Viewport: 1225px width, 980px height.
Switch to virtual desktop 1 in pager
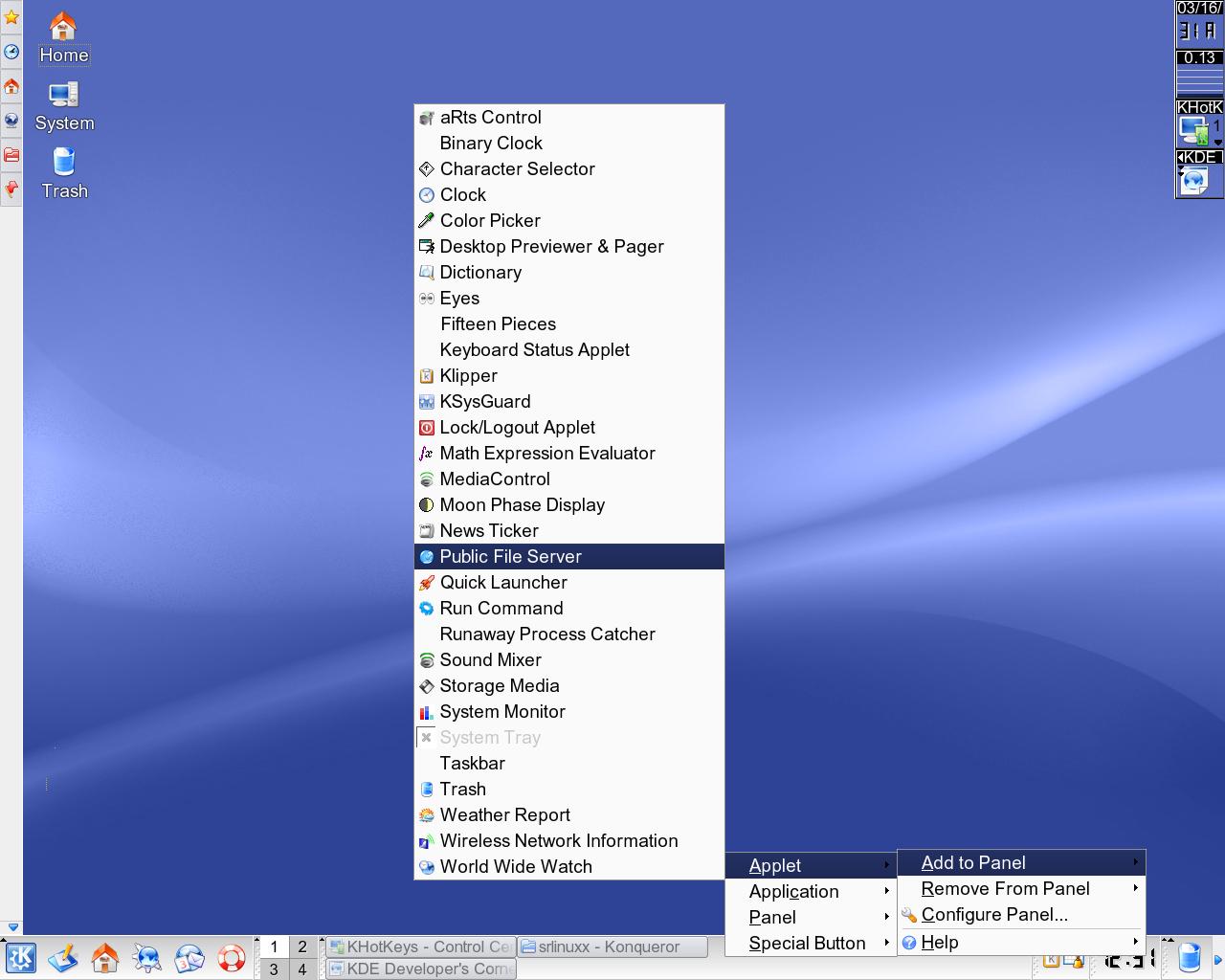274,947
